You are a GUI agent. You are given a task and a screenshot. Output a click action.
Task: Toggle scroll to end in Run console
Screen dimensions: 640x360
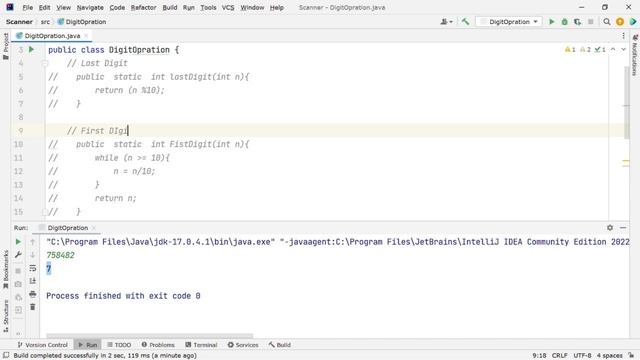pyautogui.click(x=33, y=281)
